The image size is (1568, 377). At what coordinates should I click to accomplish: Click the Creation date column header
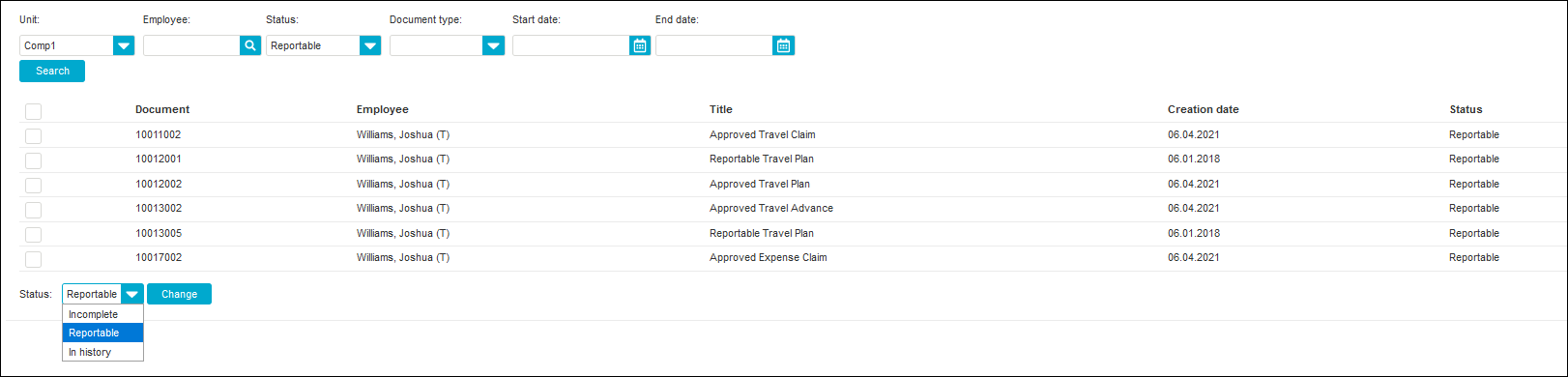click(x=1203, y=109)
